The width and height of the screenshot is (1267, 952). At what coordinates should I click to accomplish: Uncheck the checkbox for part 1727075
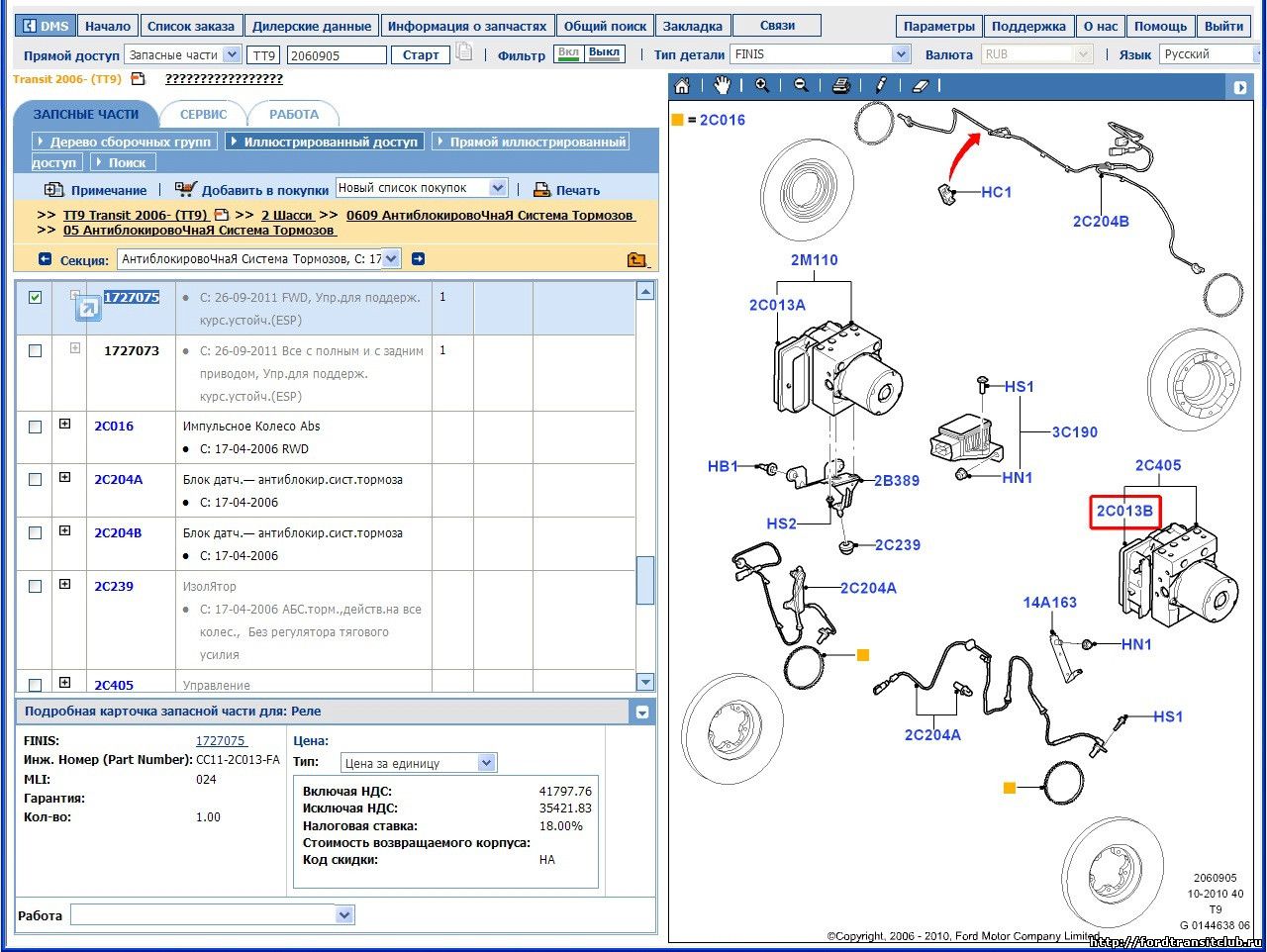(x=36, y=297)
